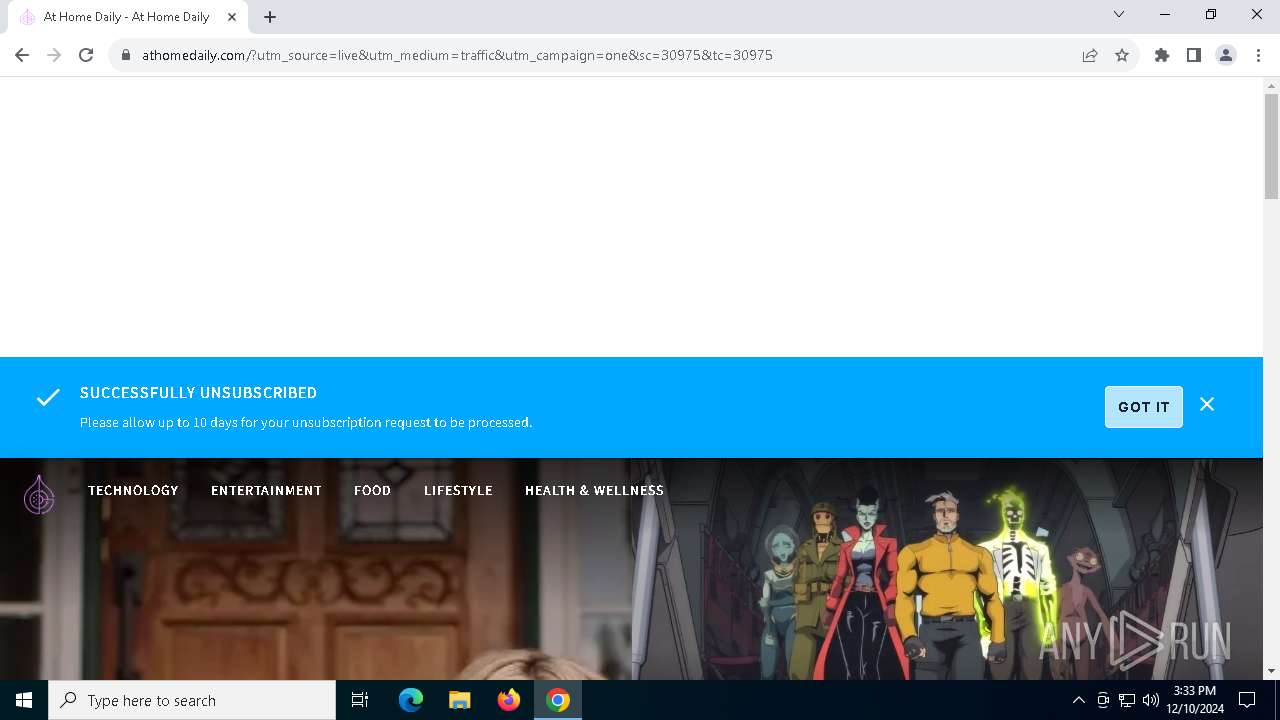Click the SUCCESSFULLY UNSUBSCRIBED heading text
This screenshot has height=720, width=1280.
198,393
